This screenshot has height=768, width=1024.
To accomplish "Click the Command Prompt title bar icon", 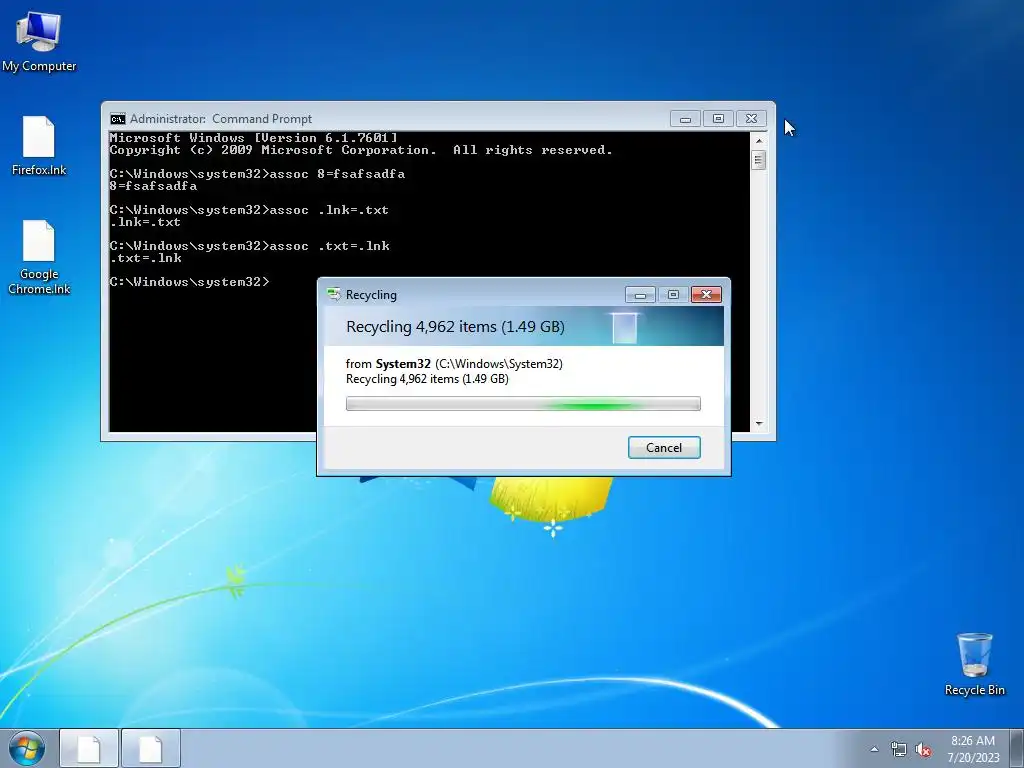I will pyautogui.click(x=118, y=119).
